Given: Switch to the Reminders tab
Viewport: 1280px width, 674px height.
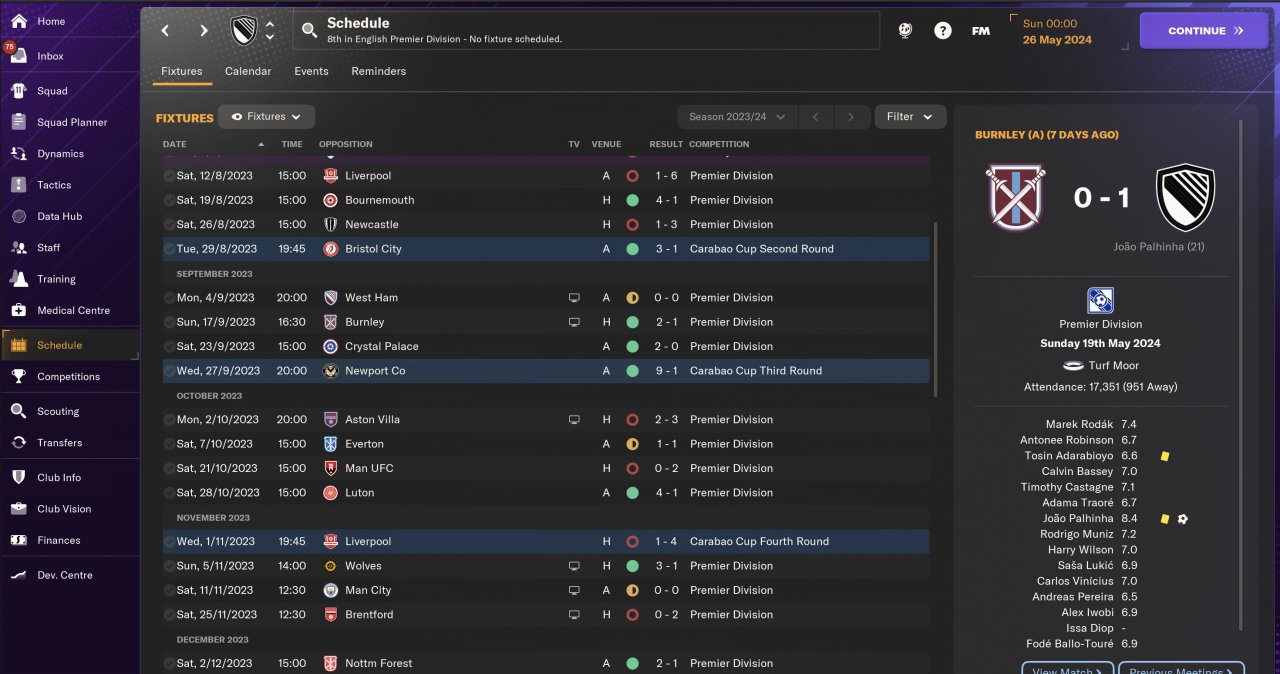Looking at the screenshot, I should (x=378, y=71).
